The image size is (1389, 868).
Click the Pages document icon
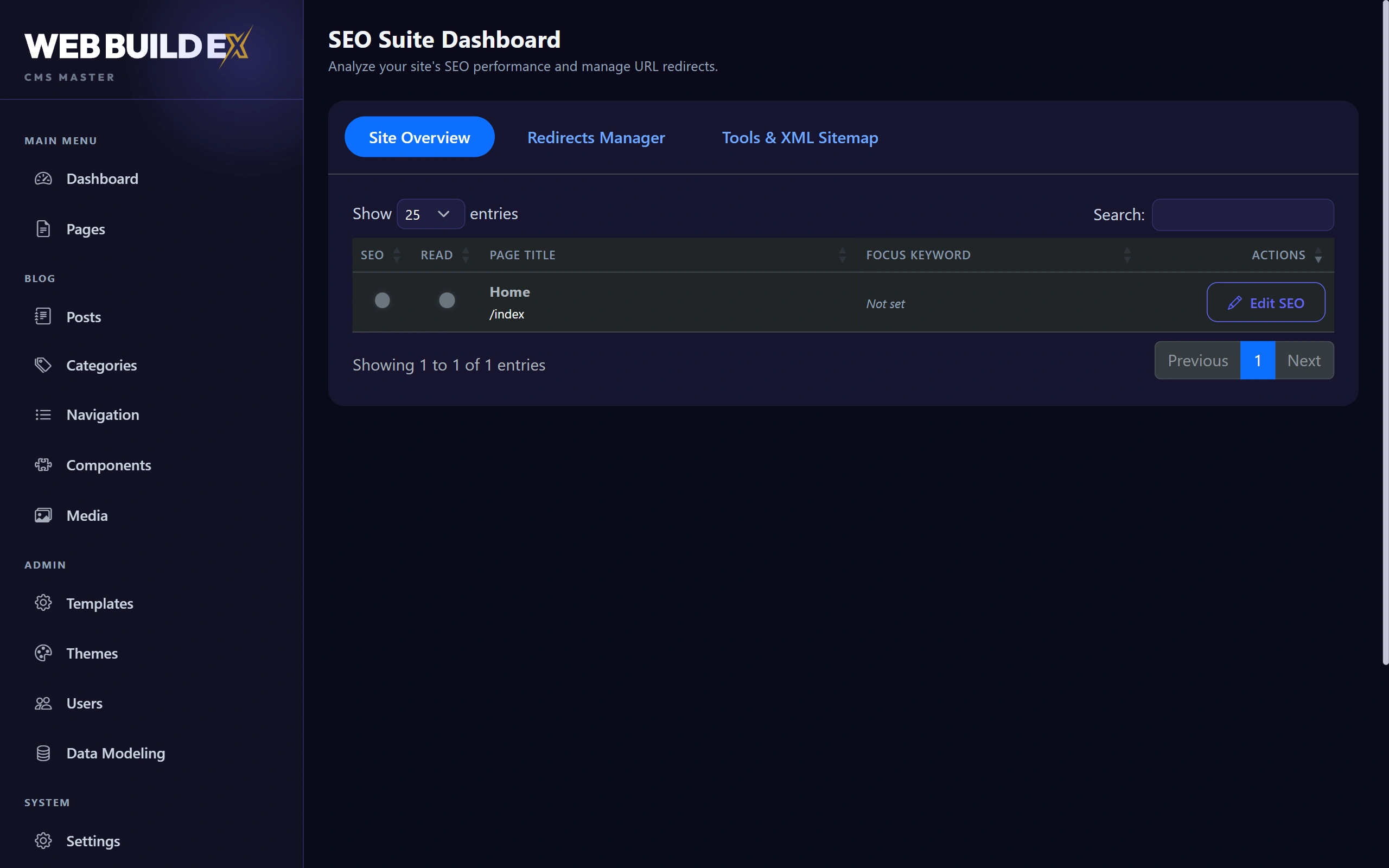(43, 229)
